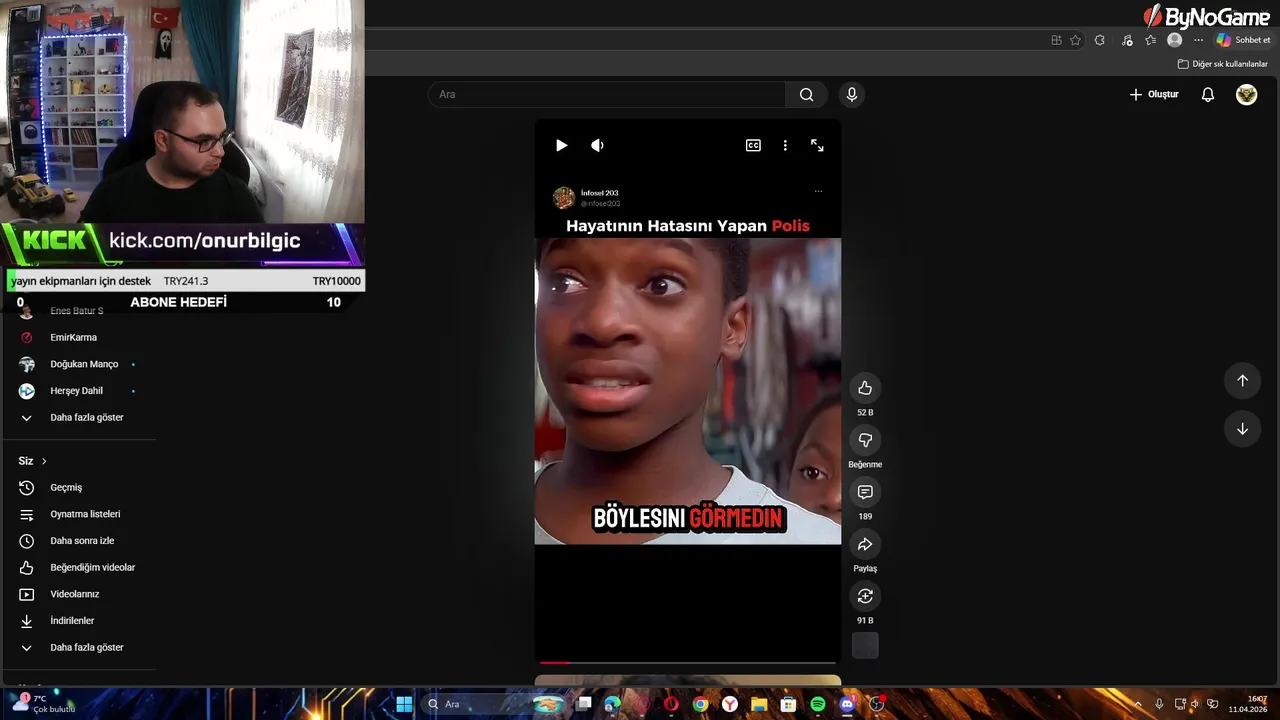1280x720 pixels.
Task: Open the Remix button showing 91 B
Action: 865,596
